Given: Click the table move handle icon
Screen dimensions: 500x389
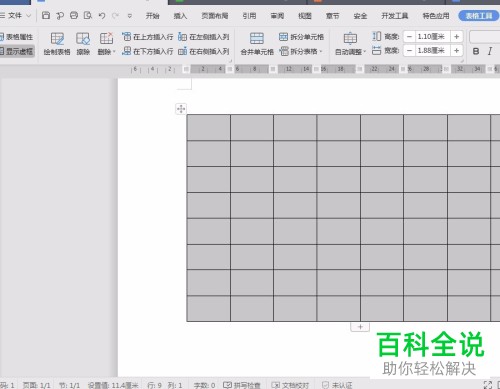Looking at the screenshot, I should click(x=181, y=109).
